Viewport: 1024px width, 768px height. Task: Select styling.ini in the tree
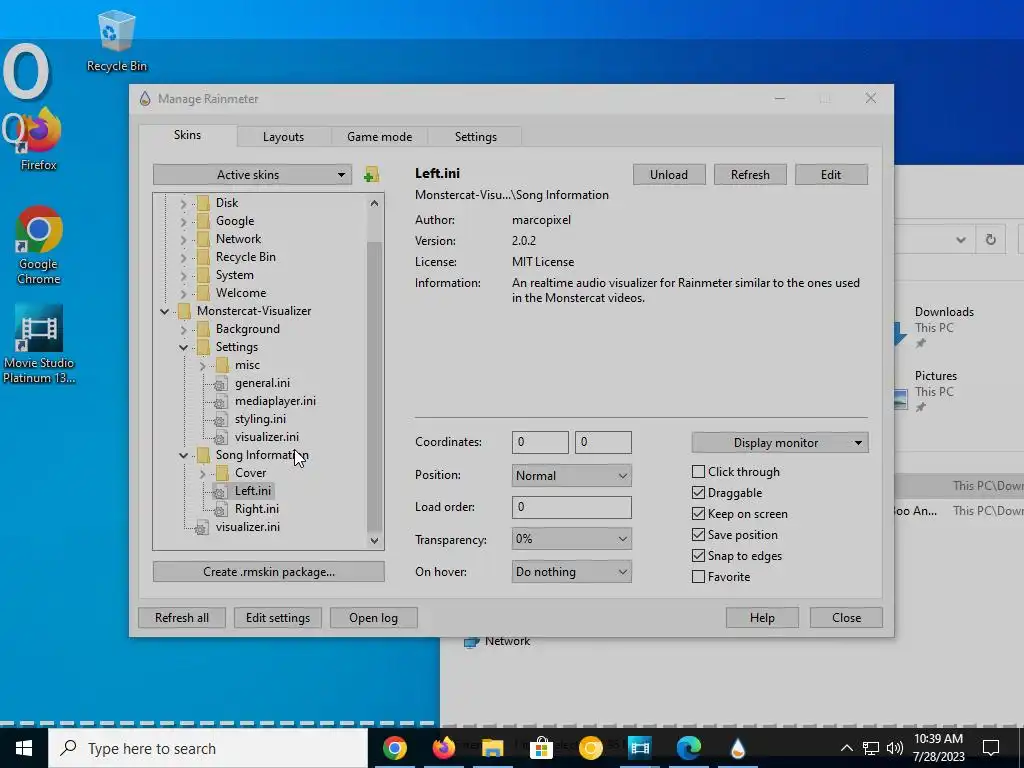pyautogui.click(x=260, y=419)
